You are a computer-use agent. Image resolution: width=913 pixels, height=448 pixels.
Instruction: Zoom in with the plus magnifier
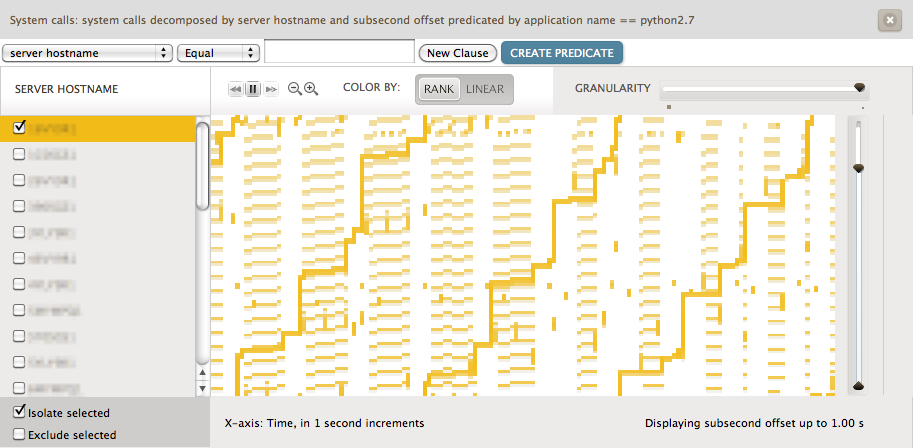click(311, 89)
